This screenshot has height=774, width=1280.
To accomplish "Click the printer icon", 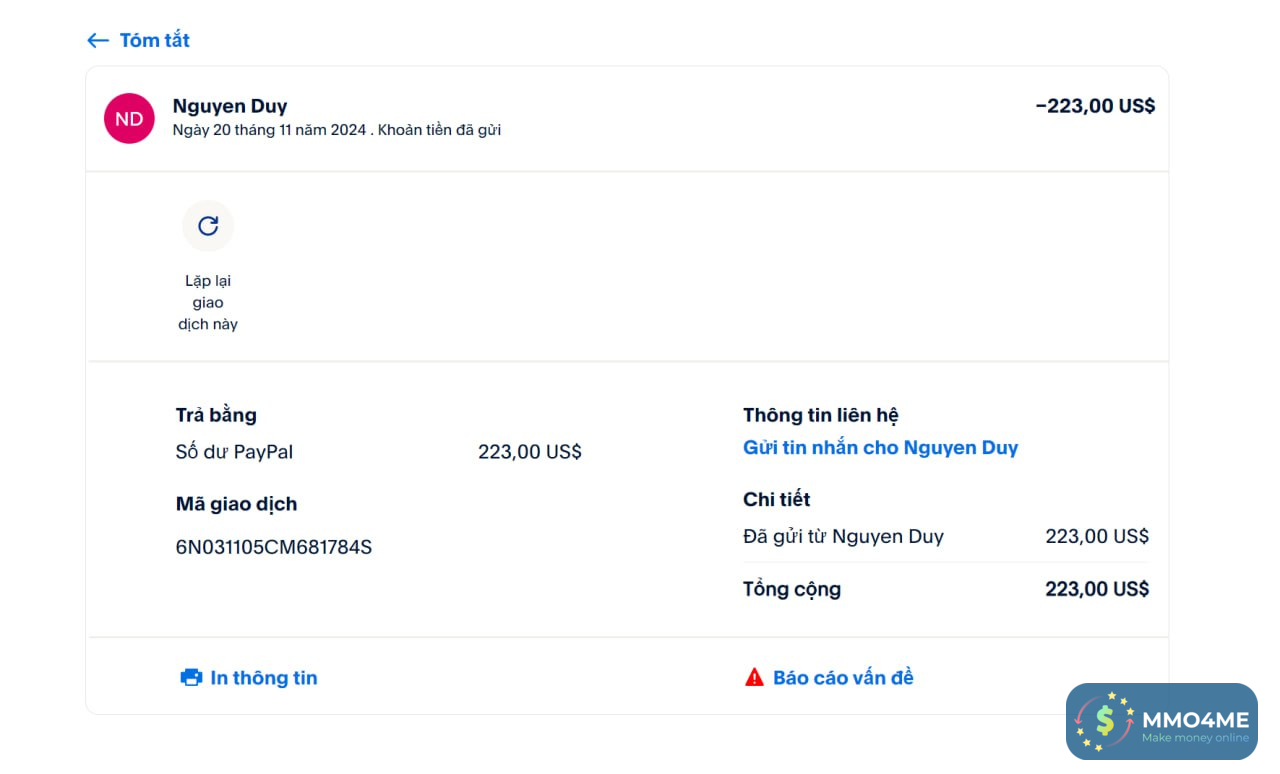I will pyautogui.click(x=191, y=678).
